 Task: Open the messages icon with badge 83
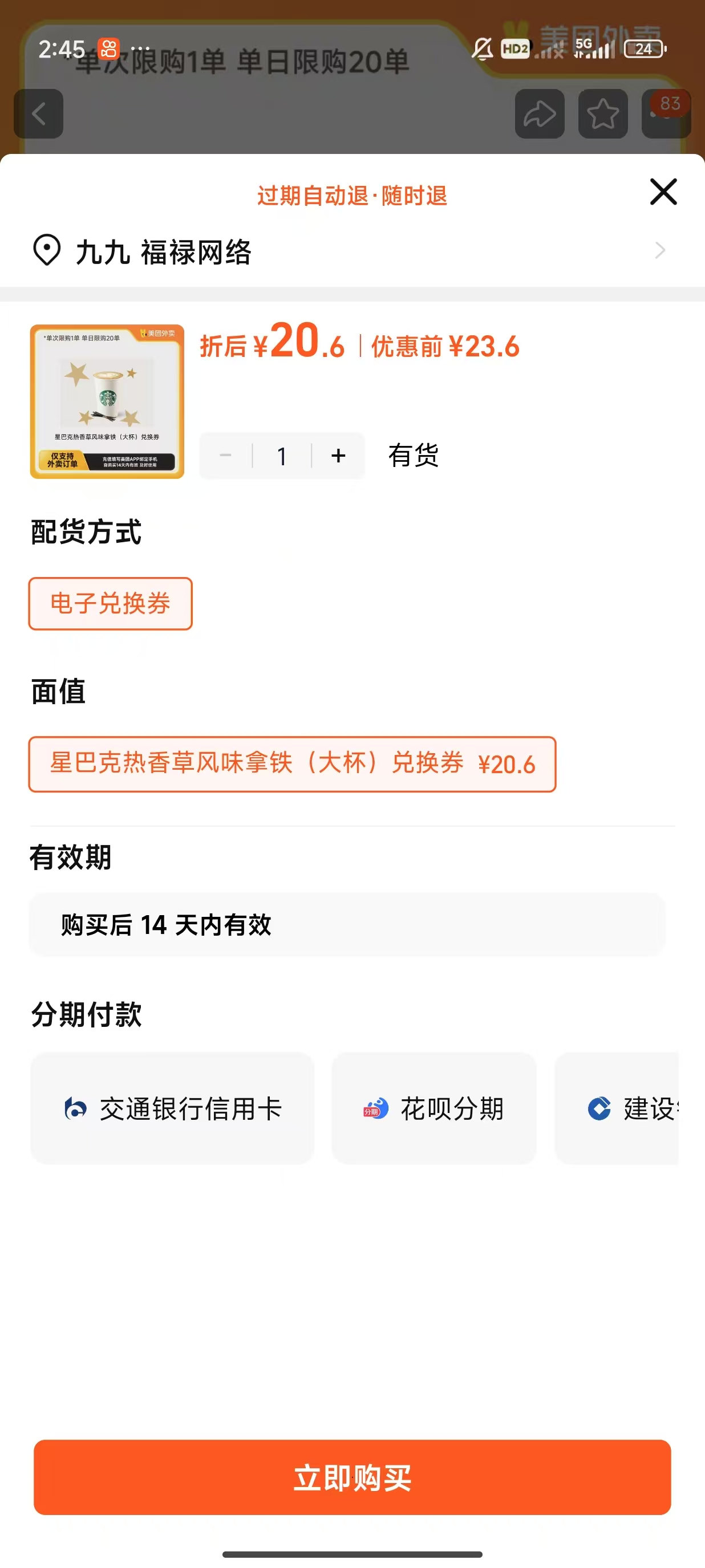pyautogui.click(x=666, y=114)
